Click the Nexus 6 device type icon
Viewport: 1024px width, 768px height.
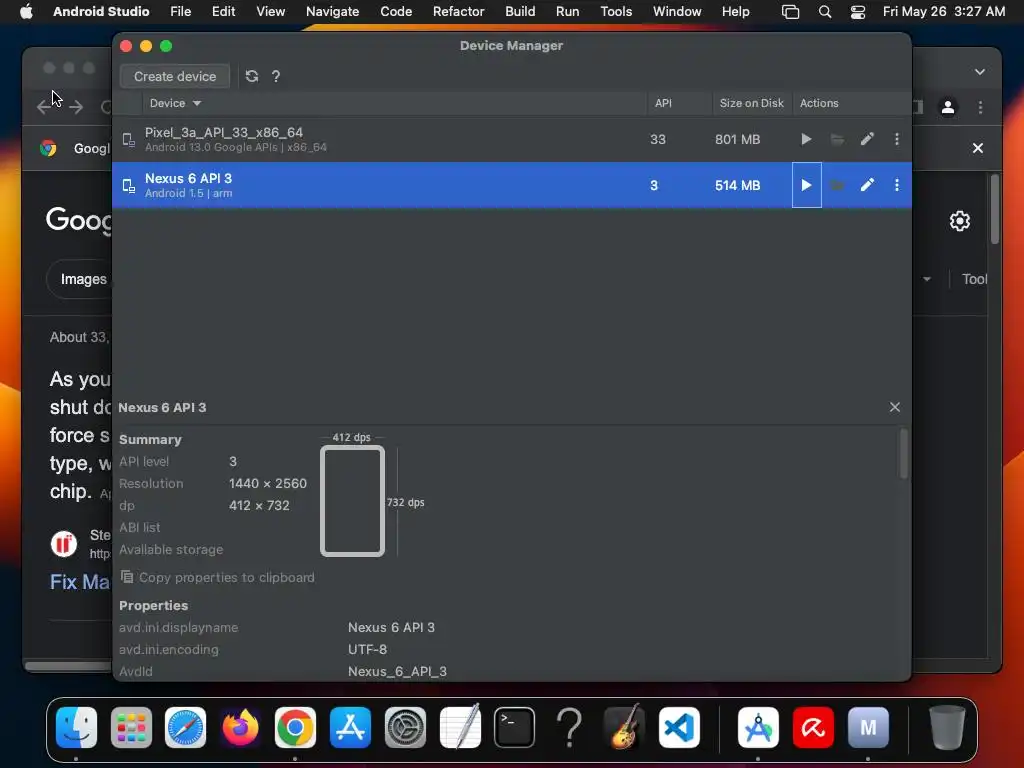coord(129,185)
